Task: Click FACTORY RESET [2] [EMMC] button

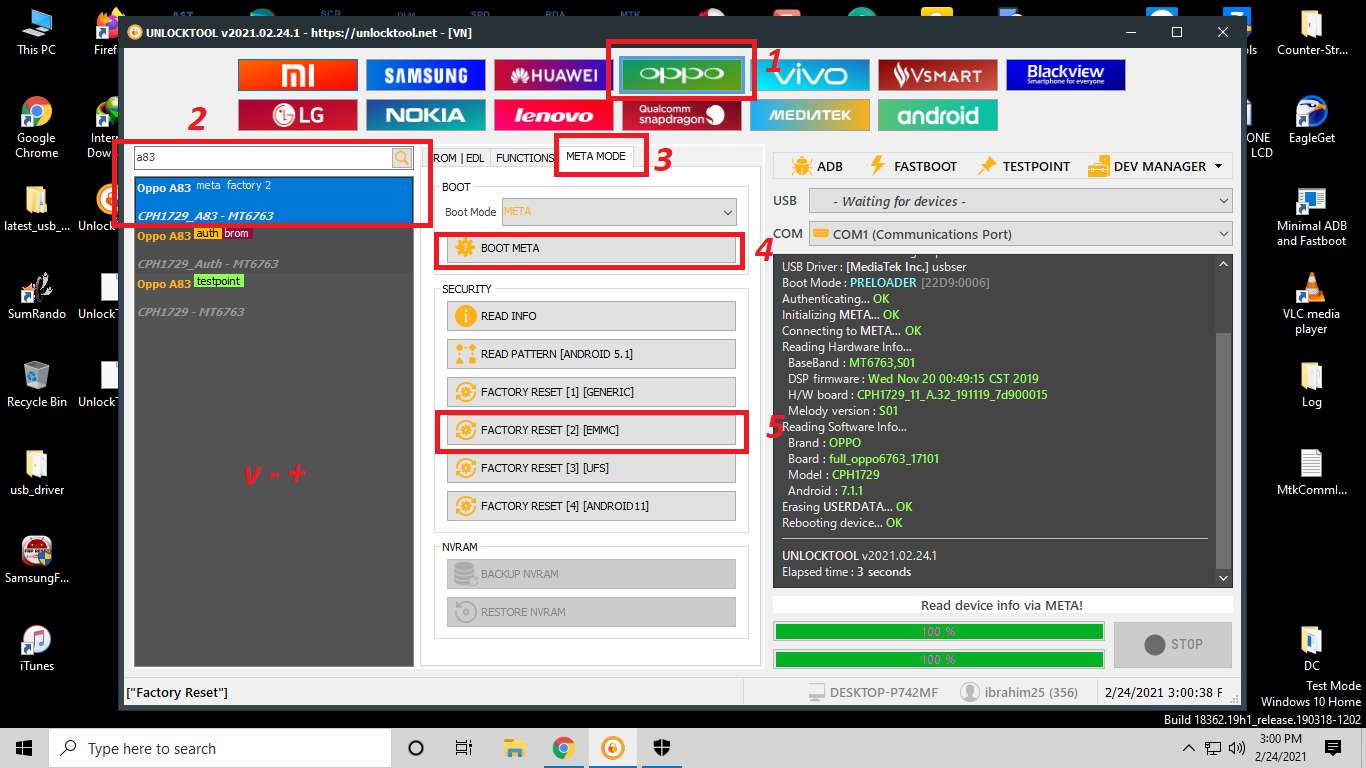Action: [591, 430]
